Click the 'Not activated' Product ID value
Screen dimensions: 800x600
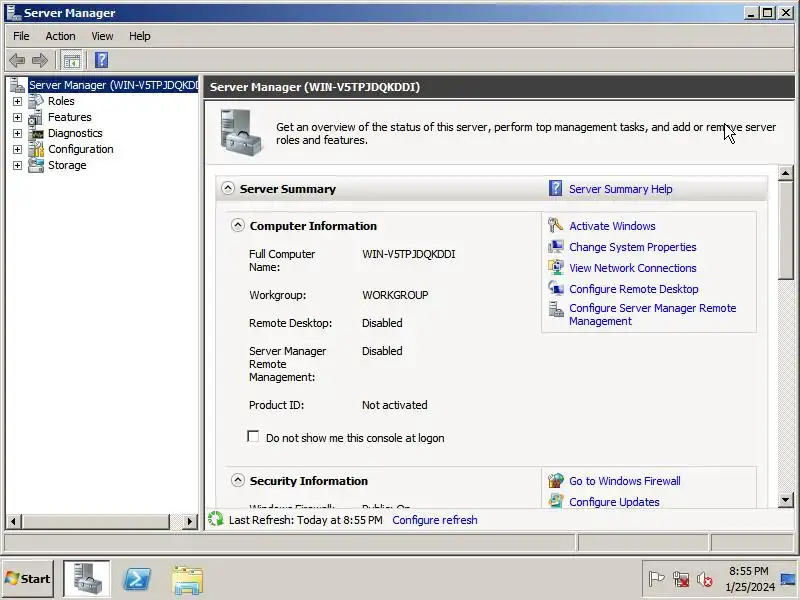pos(394,405)
